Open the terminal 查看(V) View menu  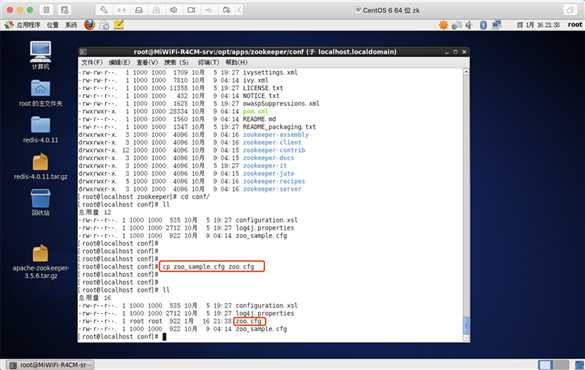point(147,62)
